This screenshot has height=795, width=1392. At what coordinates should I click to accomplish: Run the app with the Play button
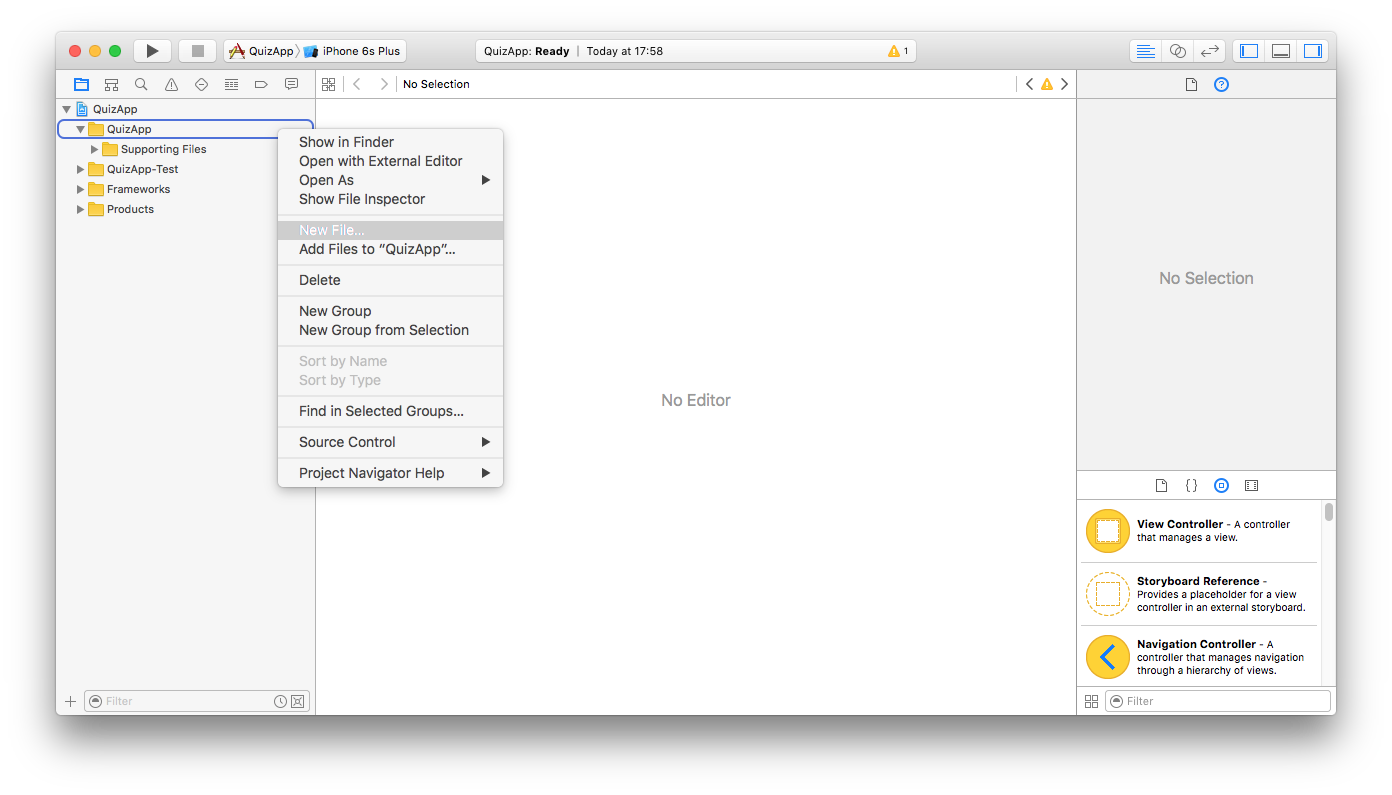[x=152, y=51]
